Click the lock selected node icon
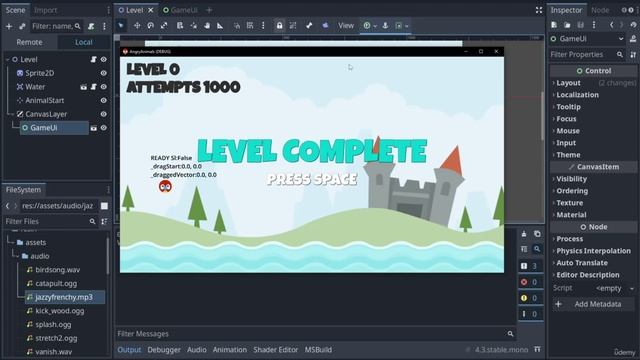This screenshot has height=360, width=640. [x=279, y=26]
